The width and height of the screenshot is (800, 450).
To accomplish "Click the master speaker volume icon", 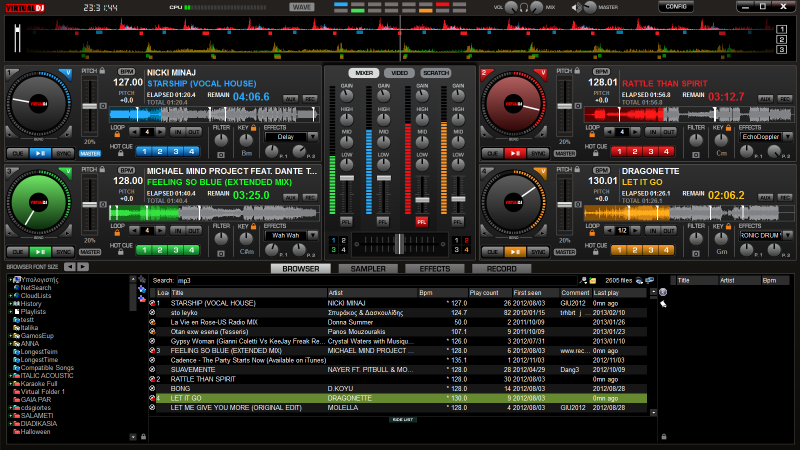I will (577, 8).
